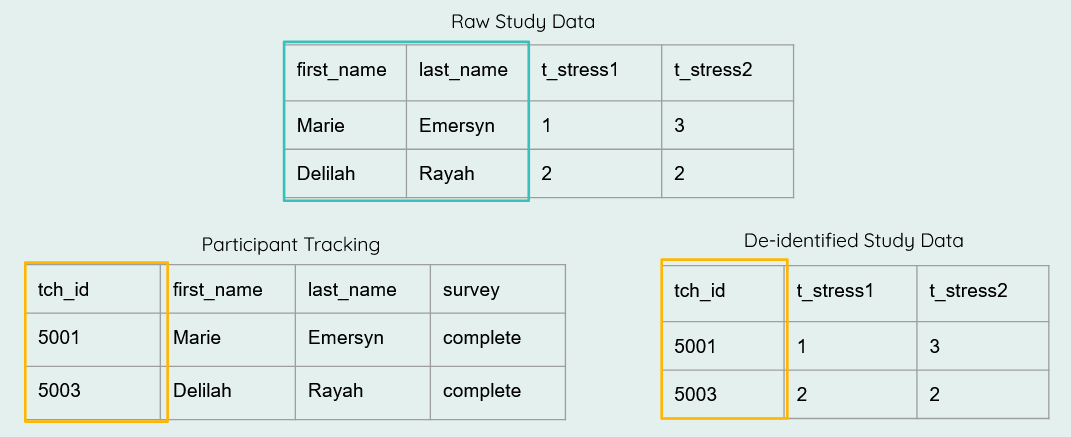Click the 'complete' status for Delilah
The image size is (1071, 437).
[x=498, y=393]
